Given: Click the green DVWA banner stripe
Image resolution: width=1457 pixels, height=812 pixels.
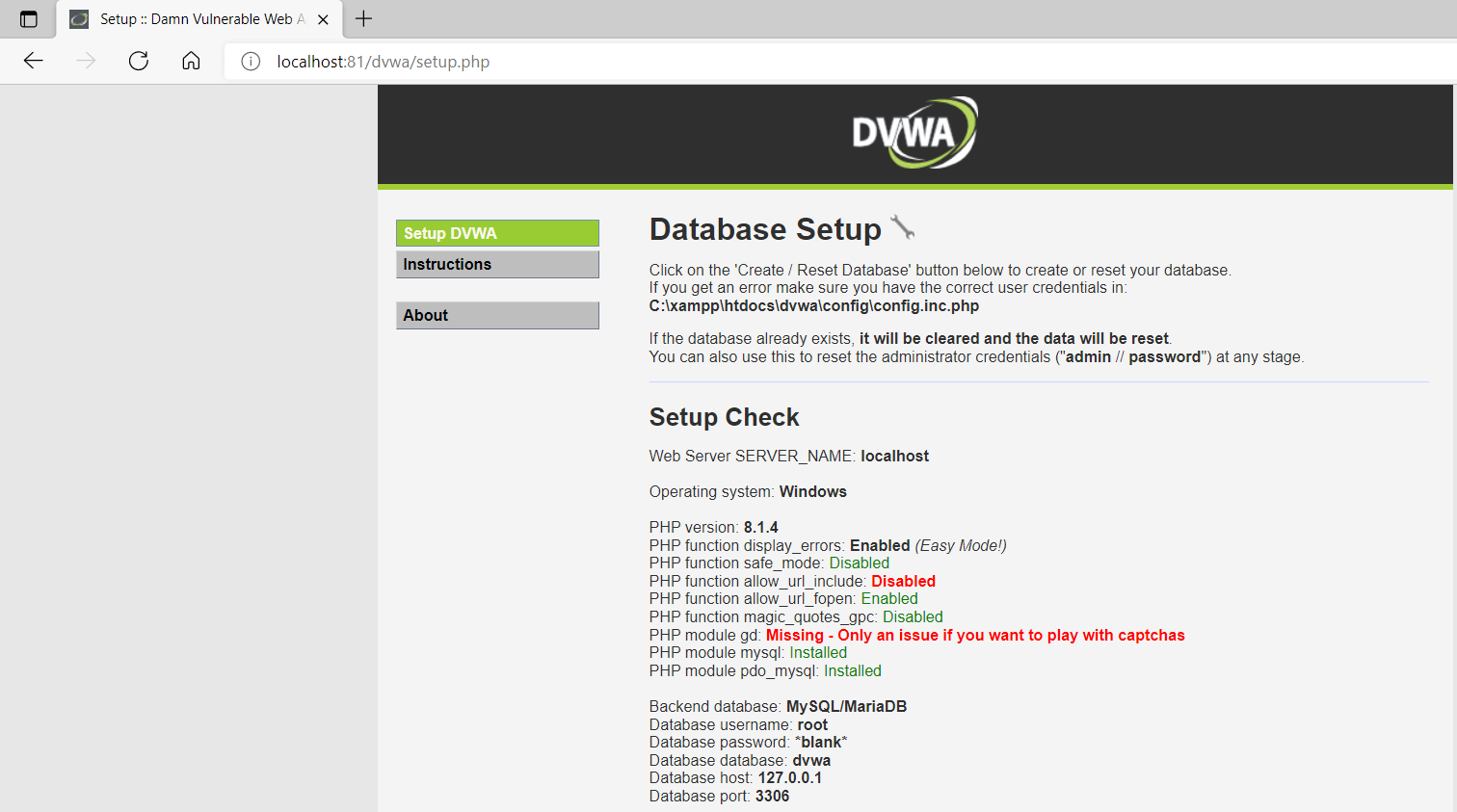Looking at the screenshot, I should point(914,182).
